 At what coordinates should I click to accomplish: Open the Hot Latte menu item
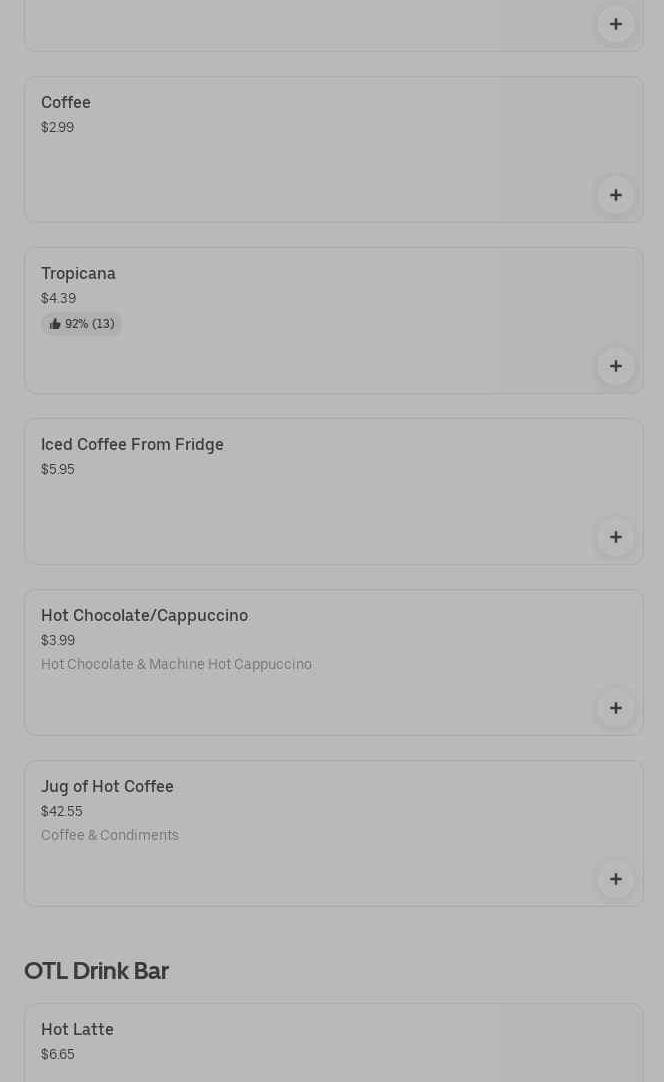pyautogui.click(x=77, y=1030)
